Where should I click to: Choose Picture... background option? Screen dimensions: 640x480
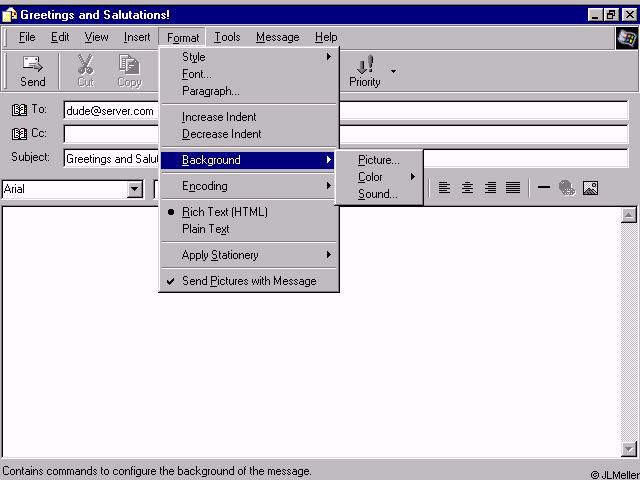pyautogui.click(x=379, y=160)
